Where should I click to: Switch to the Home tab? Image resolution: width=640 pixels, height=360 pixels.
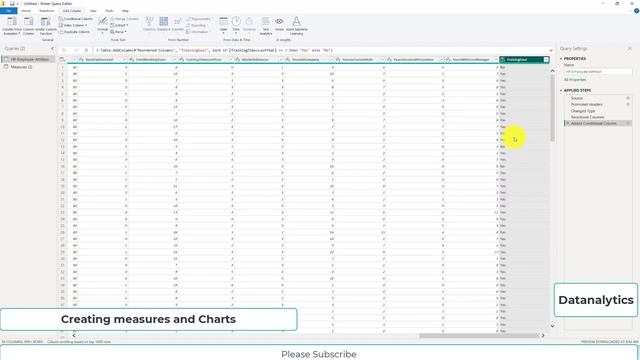26,11
